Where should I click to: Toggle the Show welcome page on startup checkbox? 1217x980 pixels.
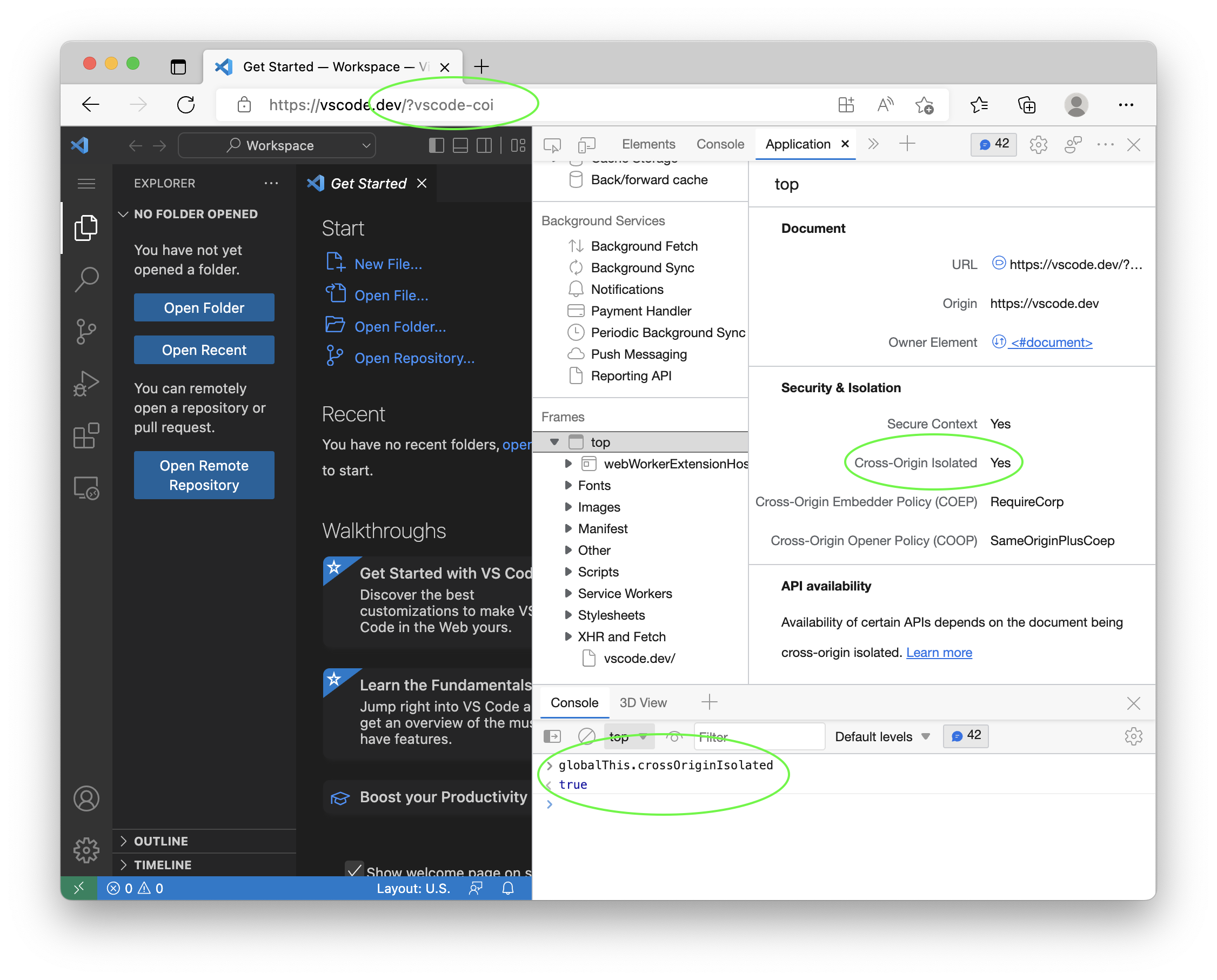point(355,870)
